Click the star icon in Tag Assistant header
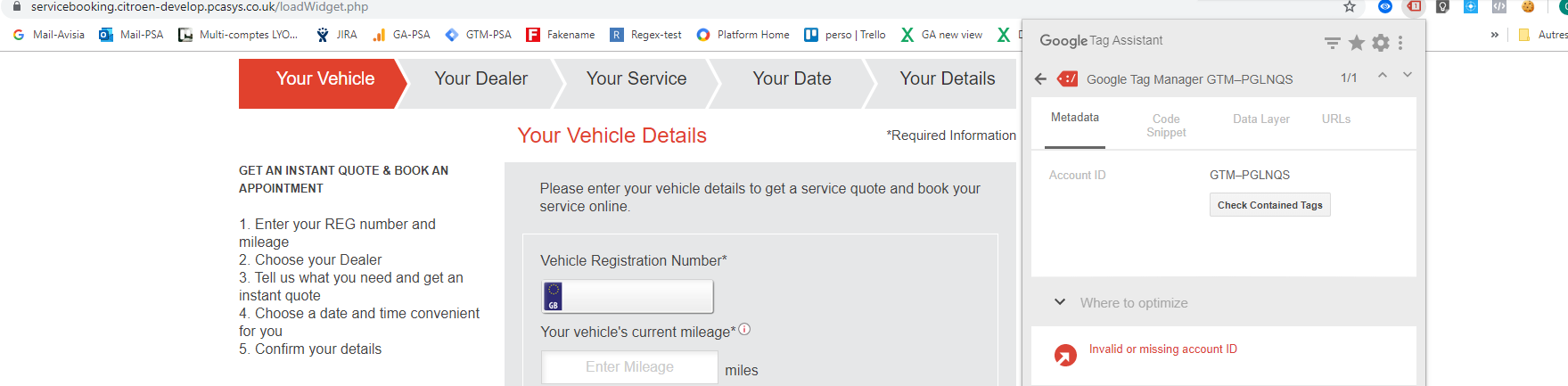The height and width of the screenshot is (386, 1568). [x=1356, y=42]
